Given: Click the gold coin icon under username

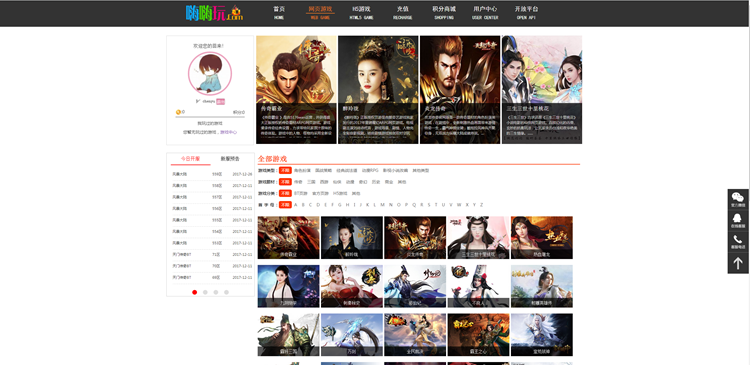Looking at the screenshot, I should (x=178, y=112).
